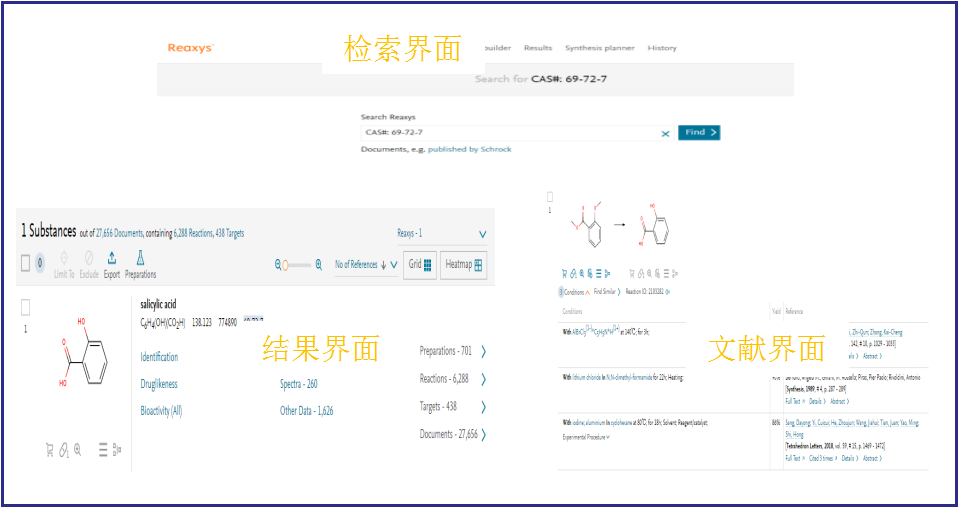Open the Other Data - 1,626 link
This screenshot has width=958, height=507.
(x=307, y=410)
